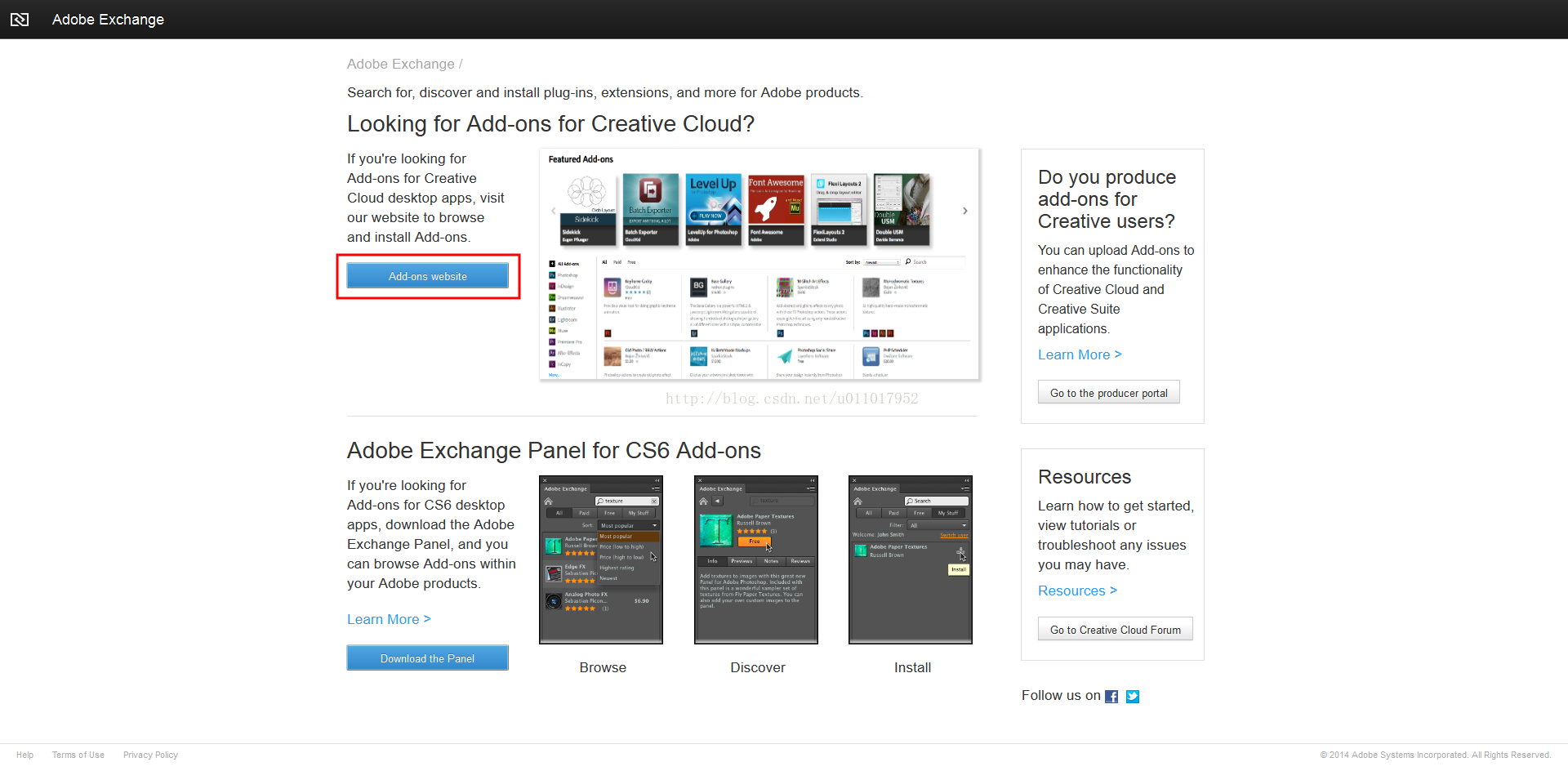
Task: Click the Help footer link
Action: point(25,755)
